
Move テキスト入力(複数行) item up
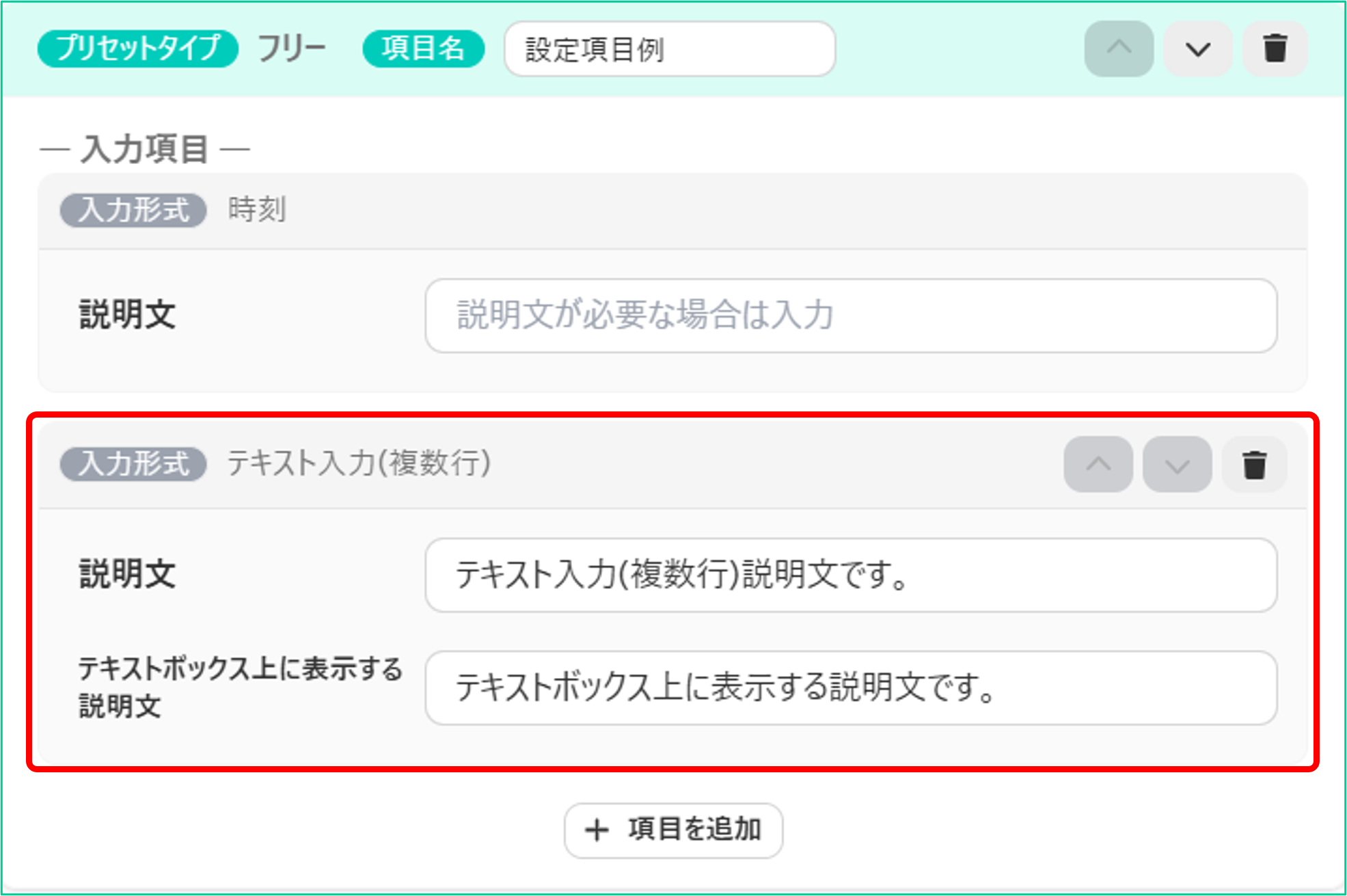pos(1098,465)
